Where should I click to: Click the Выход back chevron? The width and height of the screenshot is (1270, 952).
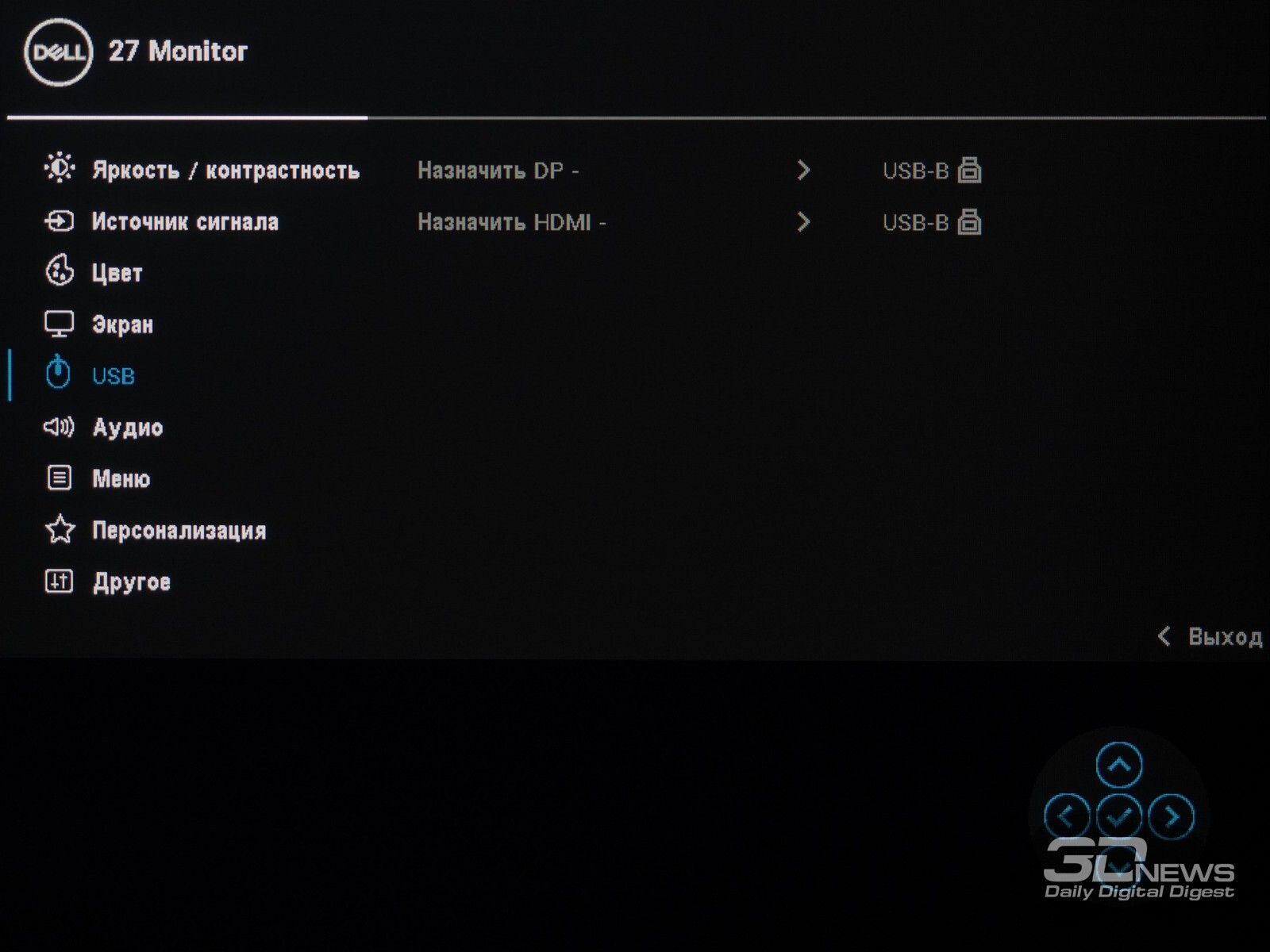(1164, 636)
